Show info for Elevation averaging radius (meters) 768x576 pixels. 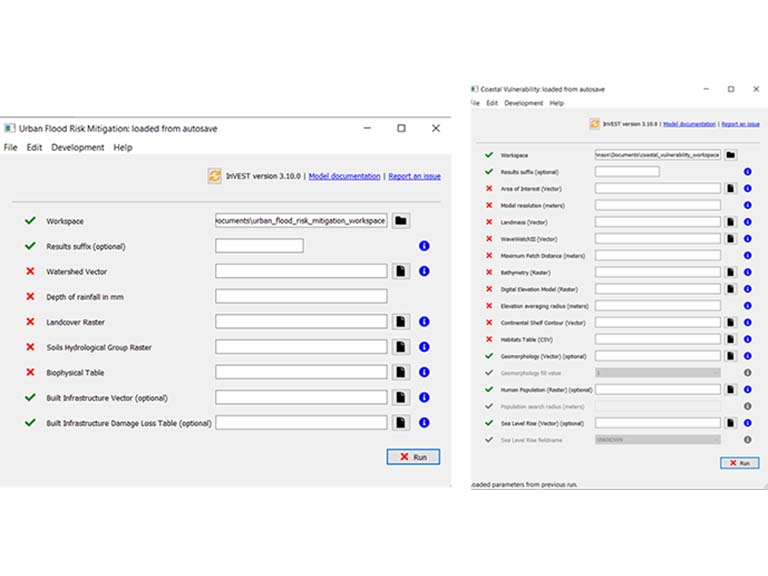747,306
